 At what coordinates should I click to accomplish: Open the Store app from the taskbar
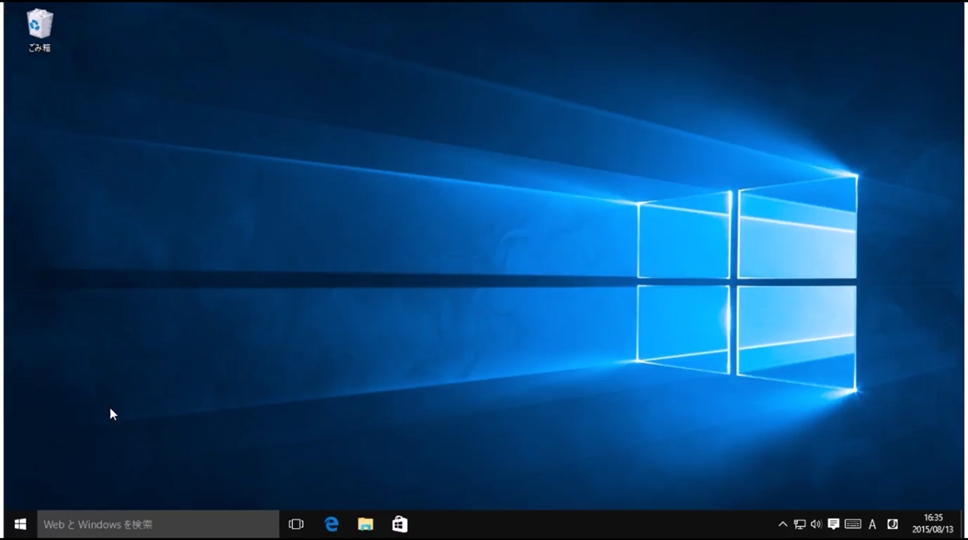pyautogui.click(x=399, y=524)
